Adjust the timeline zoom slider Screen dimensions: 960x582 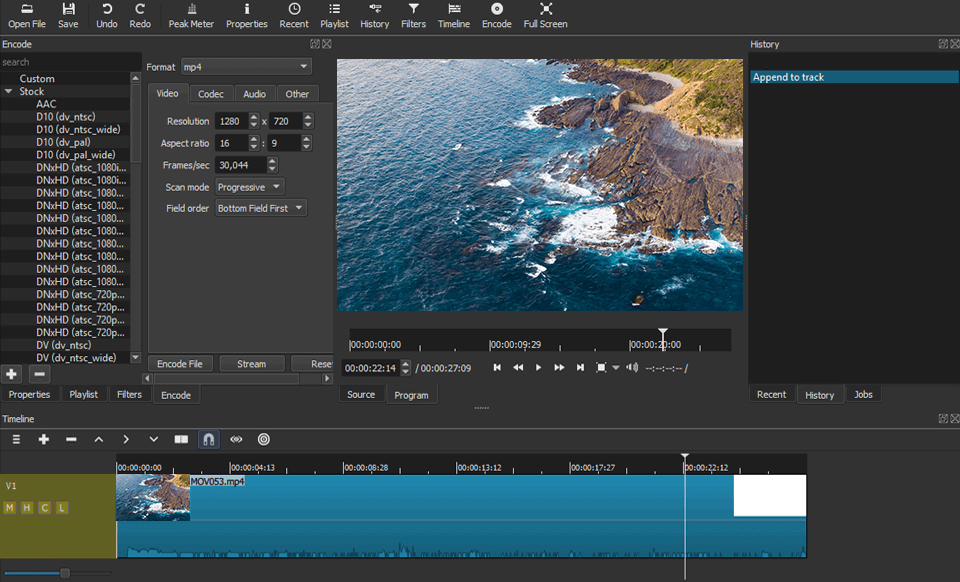(x=63, y=573)
